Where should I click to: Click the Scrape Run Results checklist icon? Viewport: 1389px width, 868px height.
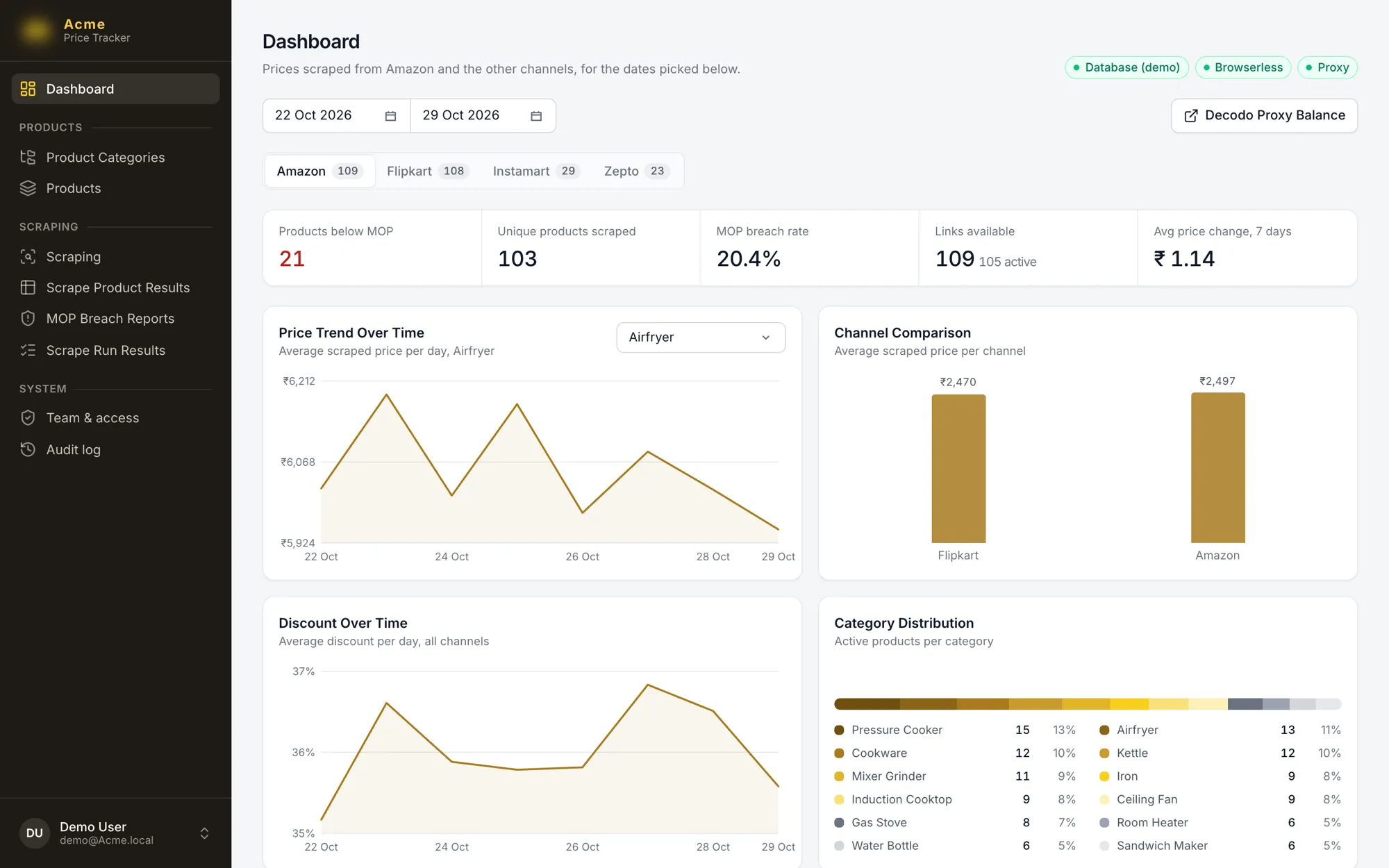pyautogui.click(x=28, y=351)
